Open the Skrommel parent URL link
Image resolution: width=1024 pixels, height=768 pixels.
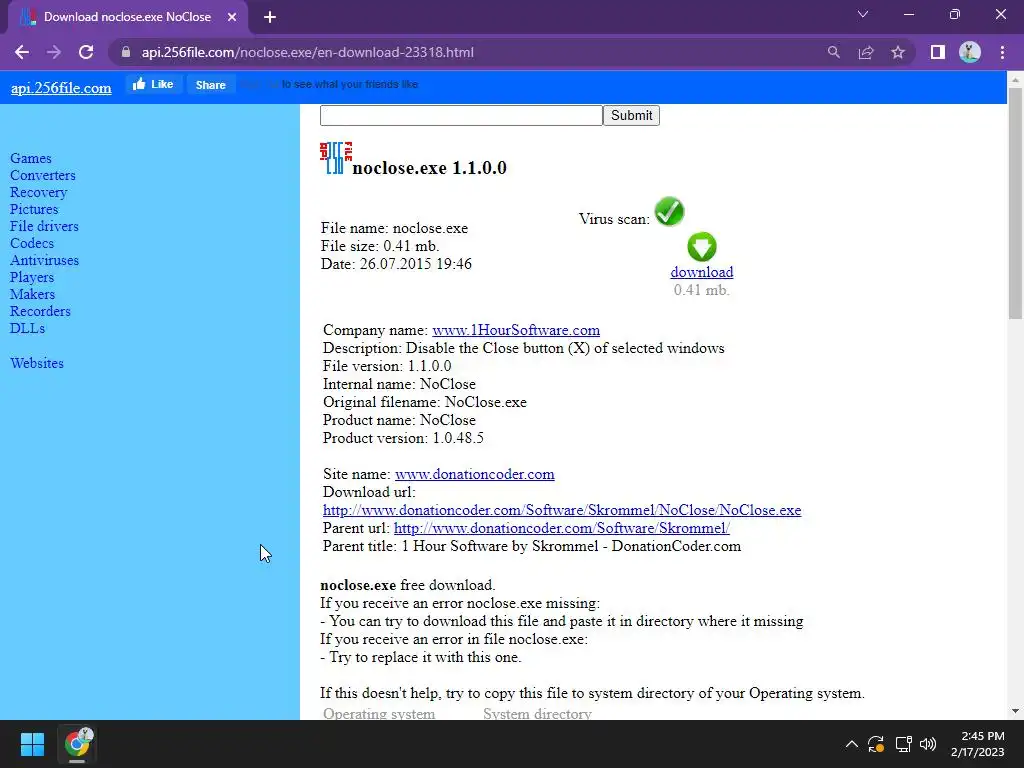point(562,528)
